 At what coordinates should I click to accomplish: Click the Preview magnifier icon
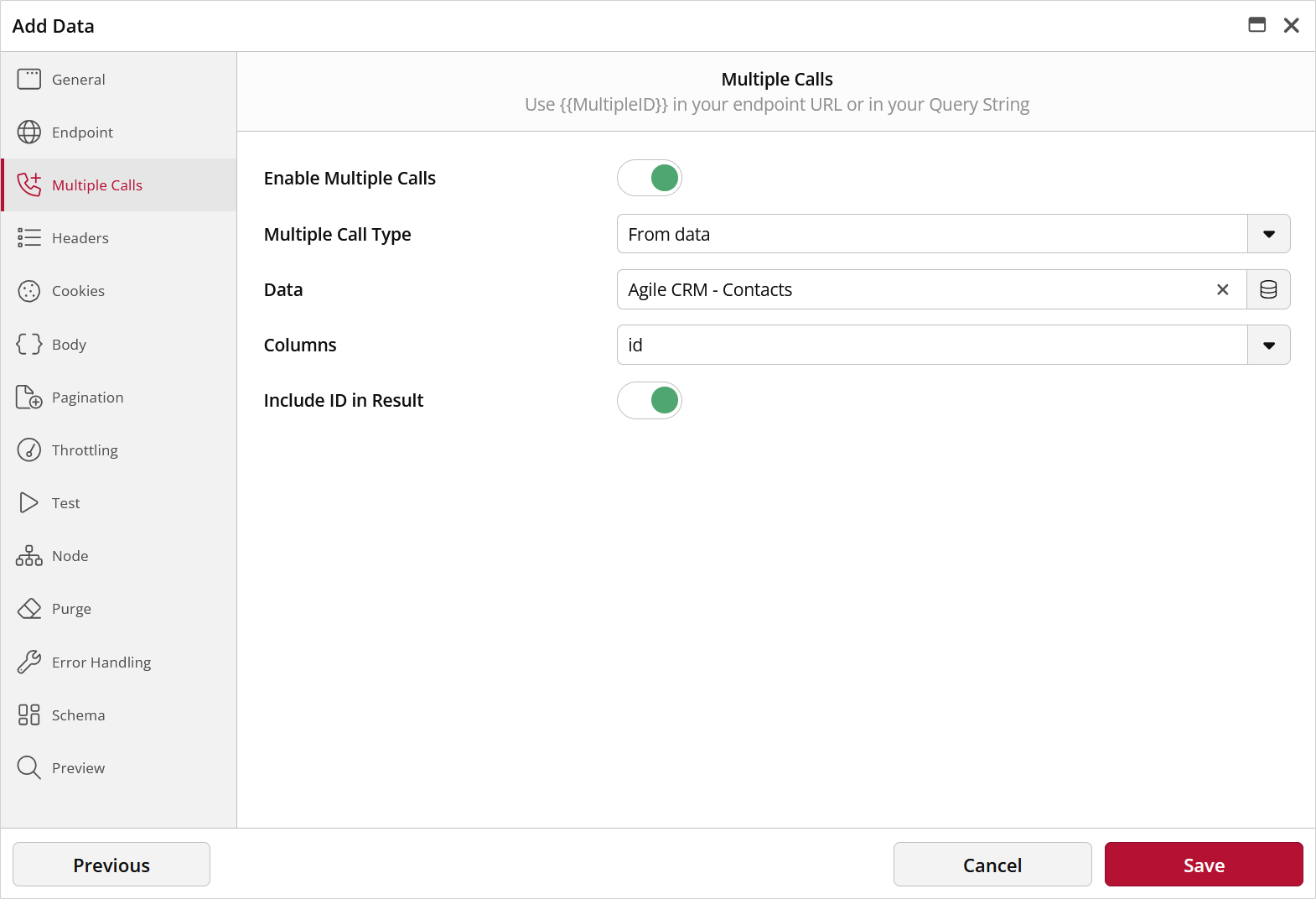(29, 767)
